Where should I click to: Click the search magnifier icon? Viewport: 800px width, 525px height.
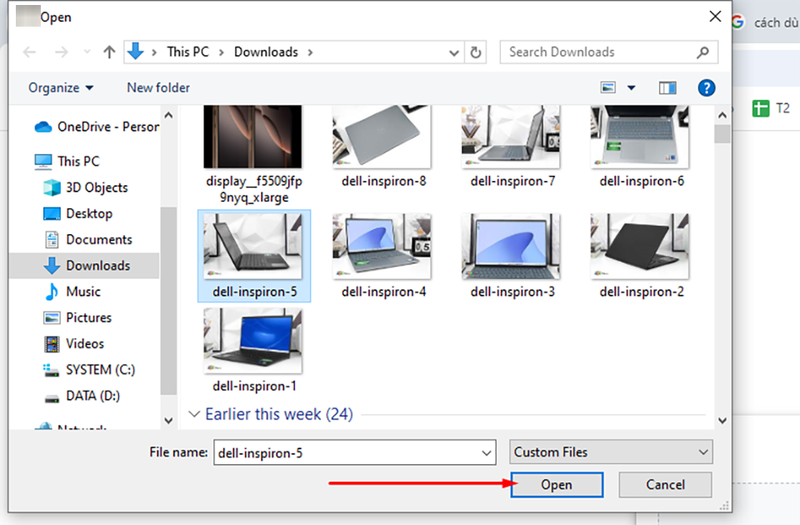[703, 52]
